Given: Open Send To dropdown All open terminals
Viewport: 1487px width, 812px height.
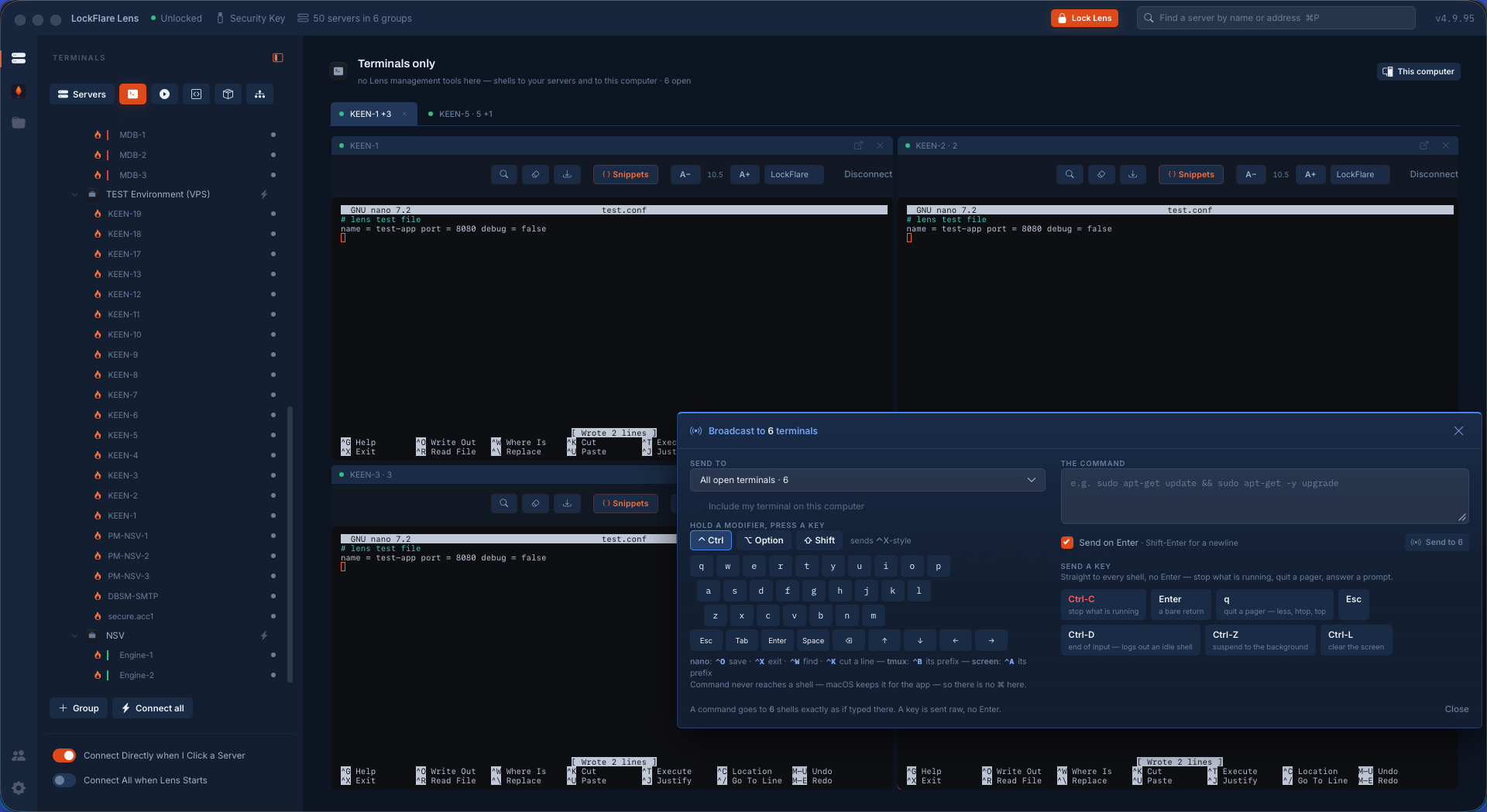Looking at the screenshot, I should 867,480.
